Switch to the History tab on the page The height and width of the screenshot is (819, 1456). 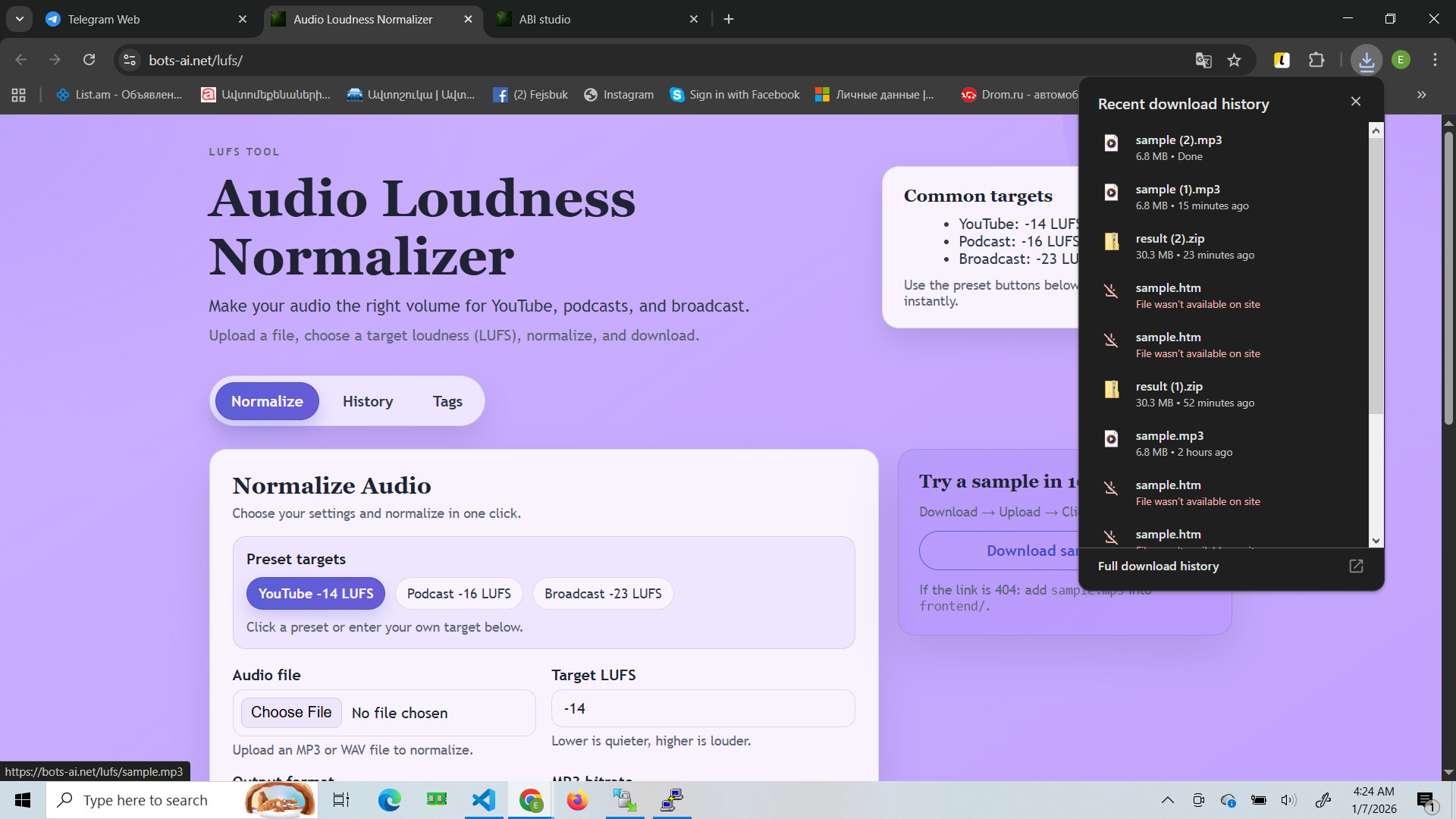point(367,401)
